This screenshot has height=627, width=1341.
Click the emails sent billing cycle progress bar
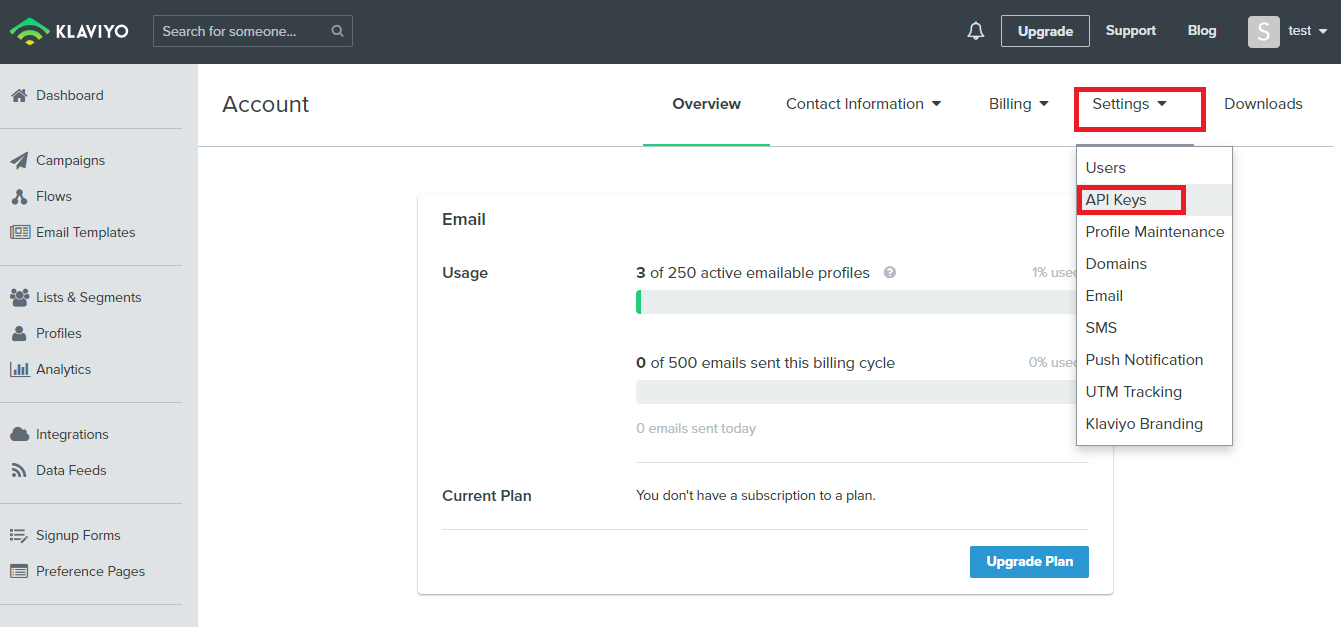pyautogui.click(x=856, y=392)
